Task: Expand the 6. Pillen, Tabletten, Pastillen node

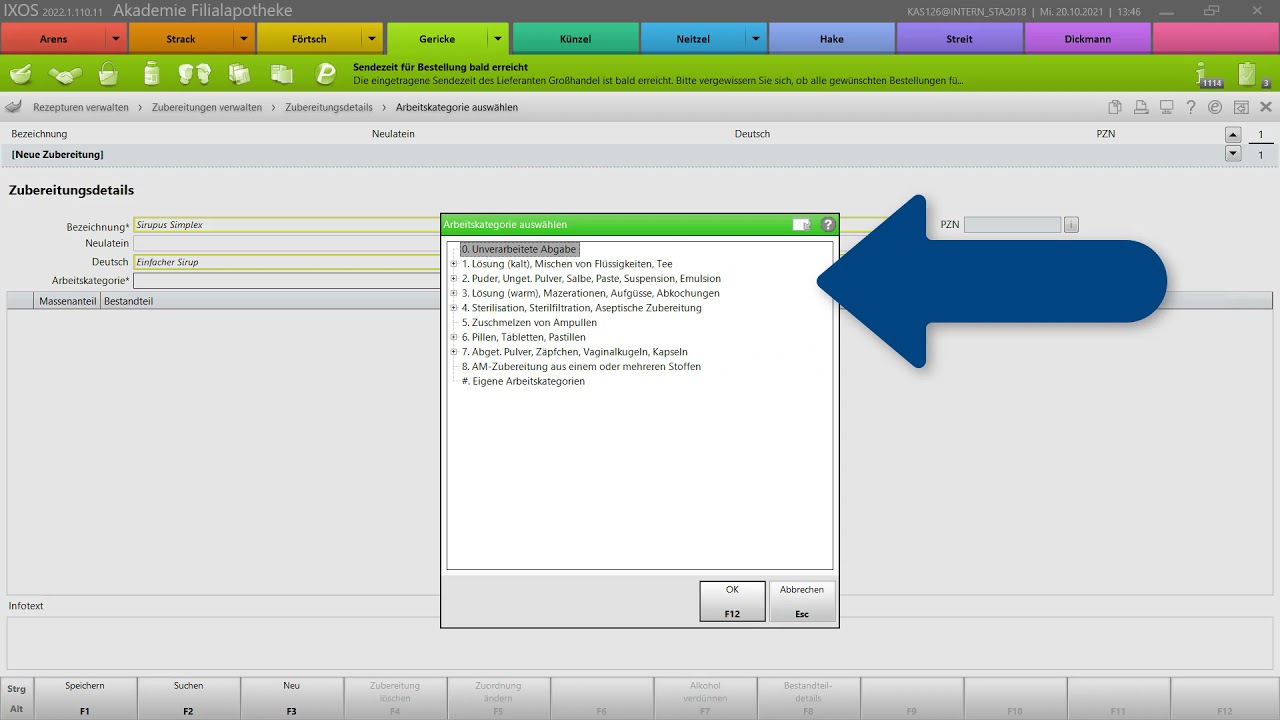Action: [x=454, y=337]
